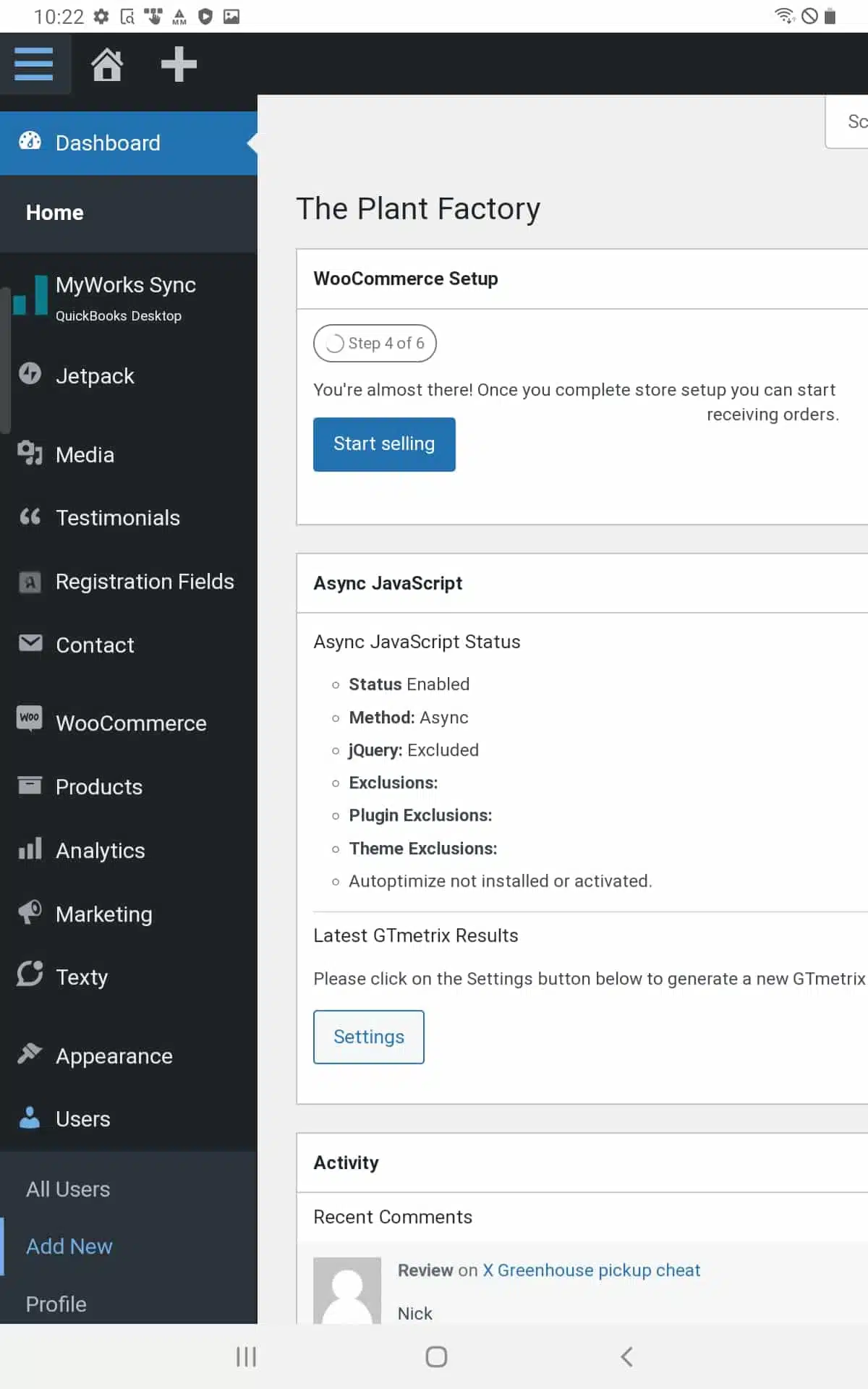Toggle the hamburger menu icon
Image resolution: width=868 pixels, height=1389 pixels.
point(34,64)
